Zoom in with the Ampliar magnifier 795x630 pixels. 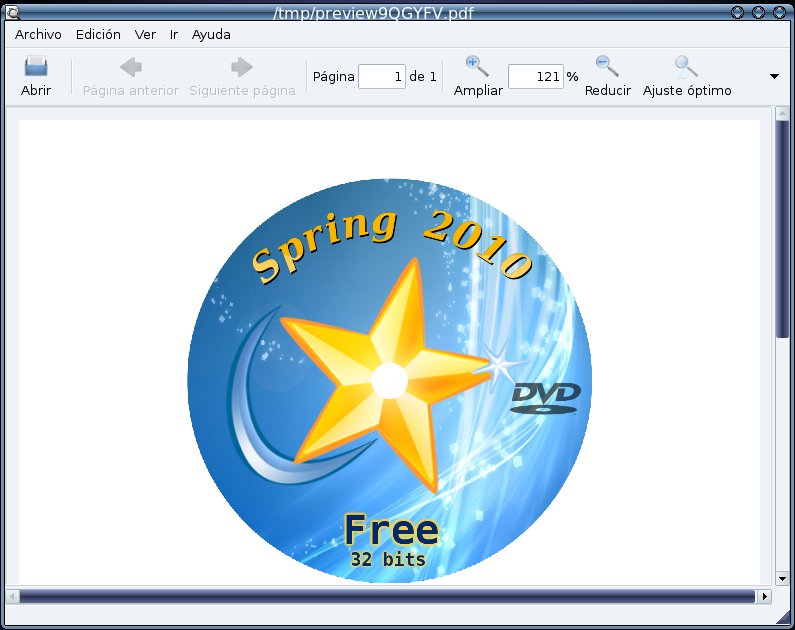[477, 66]
